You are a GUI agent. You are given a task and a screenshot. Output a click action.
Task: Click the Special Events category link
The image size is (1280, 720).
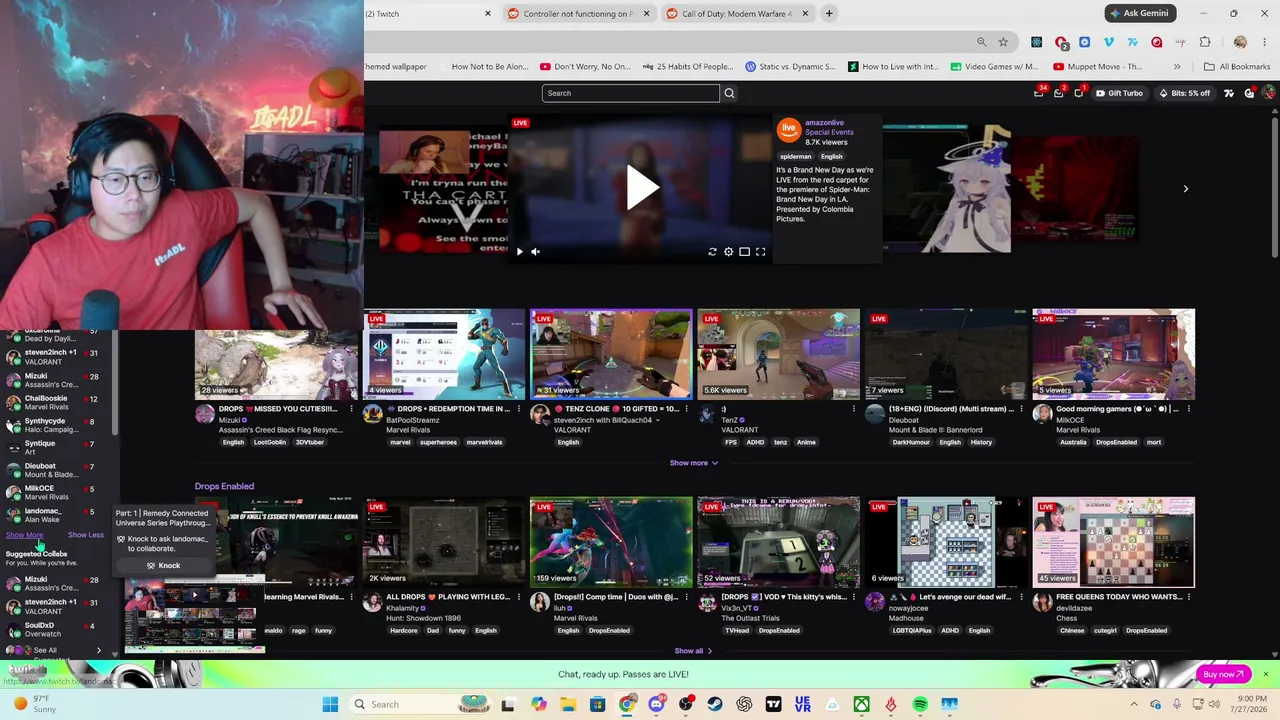tap(829, 132)
